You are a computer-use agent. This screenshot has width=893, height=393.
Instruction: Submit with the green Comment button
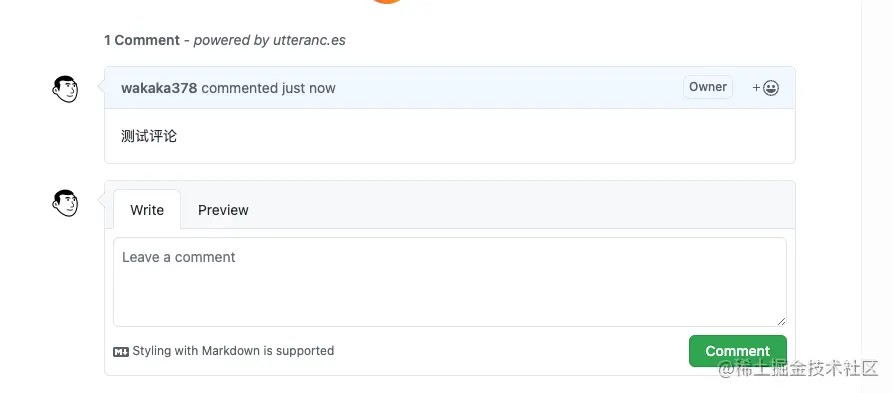pos(738,351)
